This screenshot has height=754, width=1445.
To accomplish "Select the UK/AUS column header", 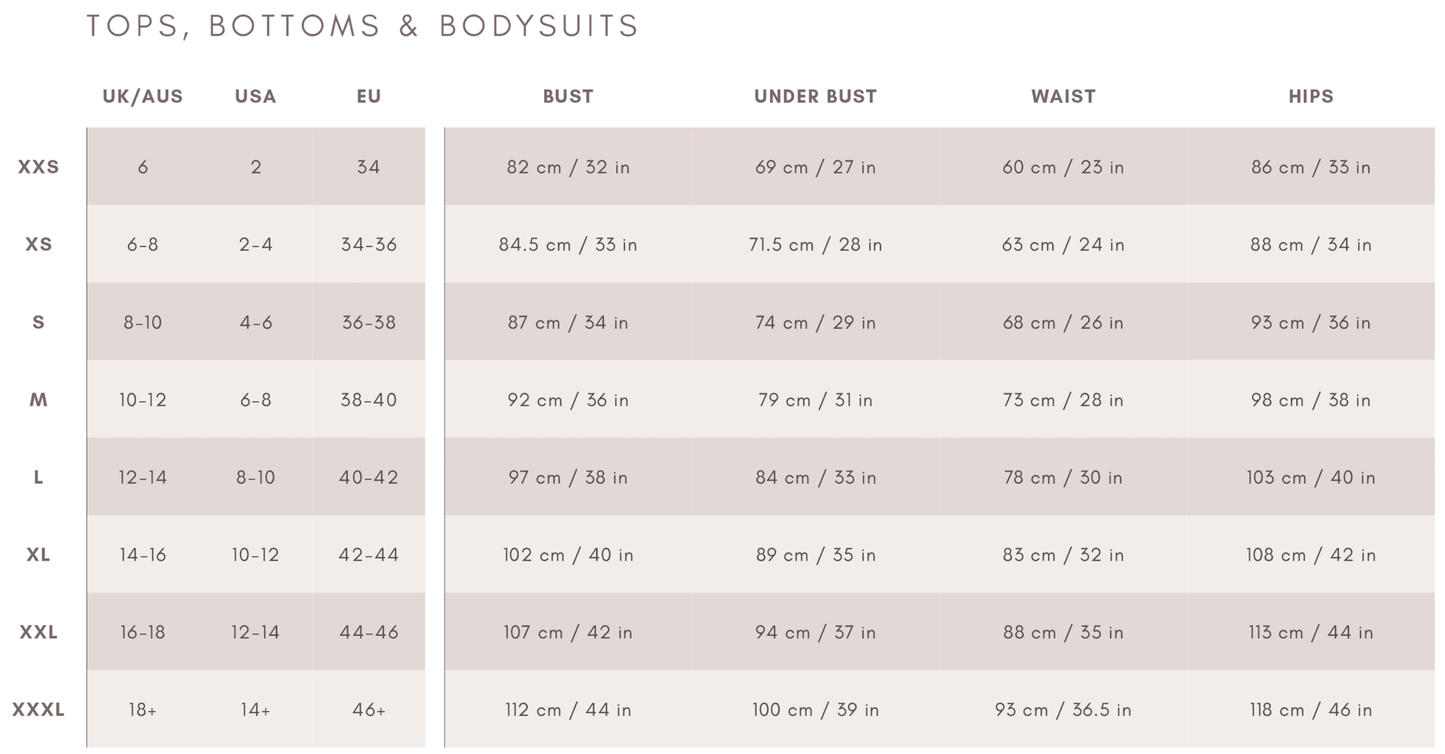I will coord(143,97).
